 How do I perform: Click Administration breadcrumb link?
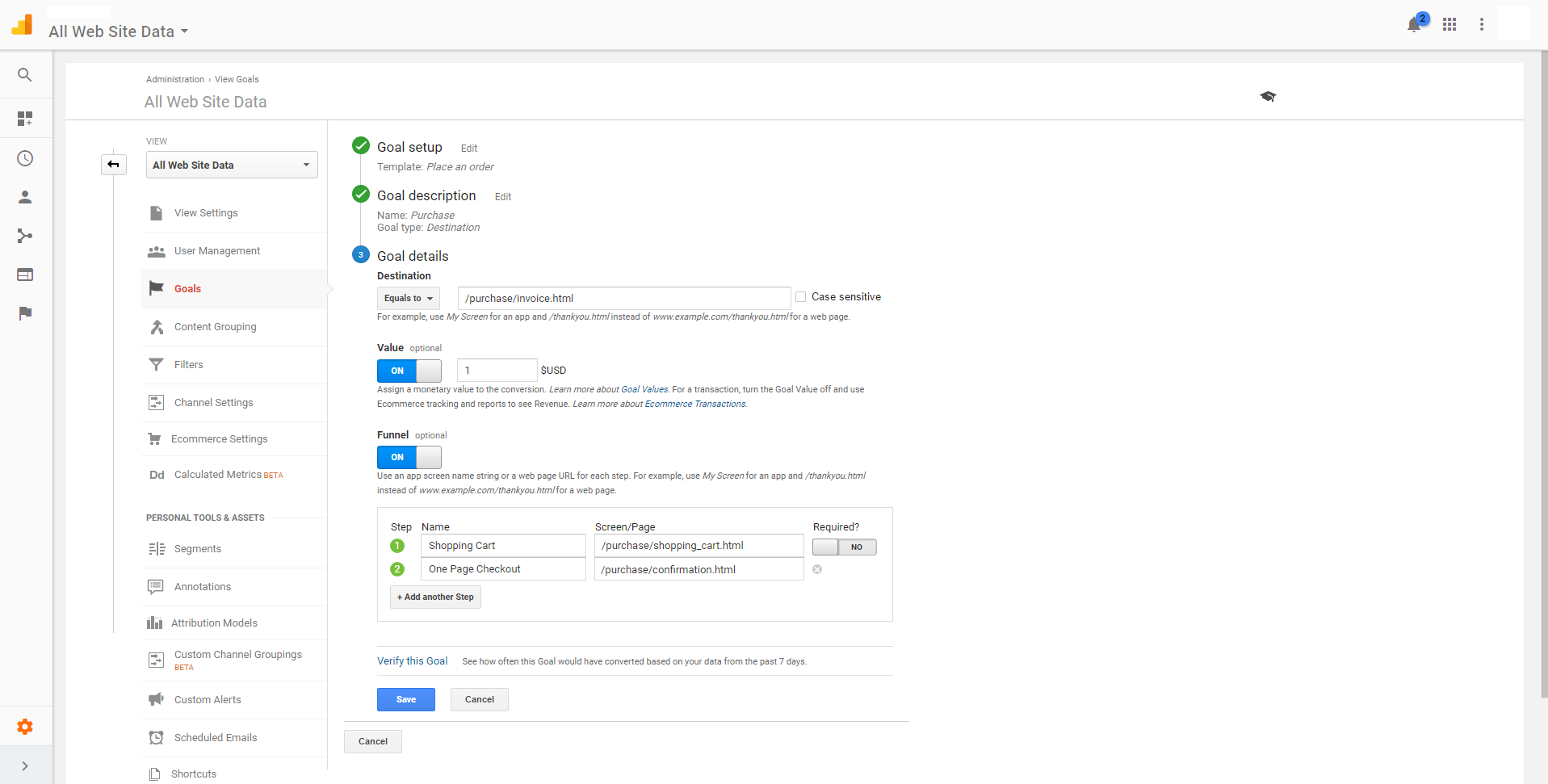coord(175,79)
